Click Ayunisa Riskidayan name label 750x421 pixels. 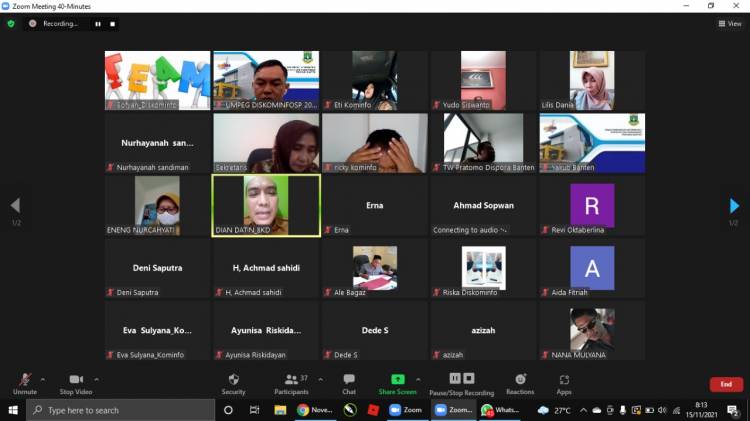(x=255, y=355)
